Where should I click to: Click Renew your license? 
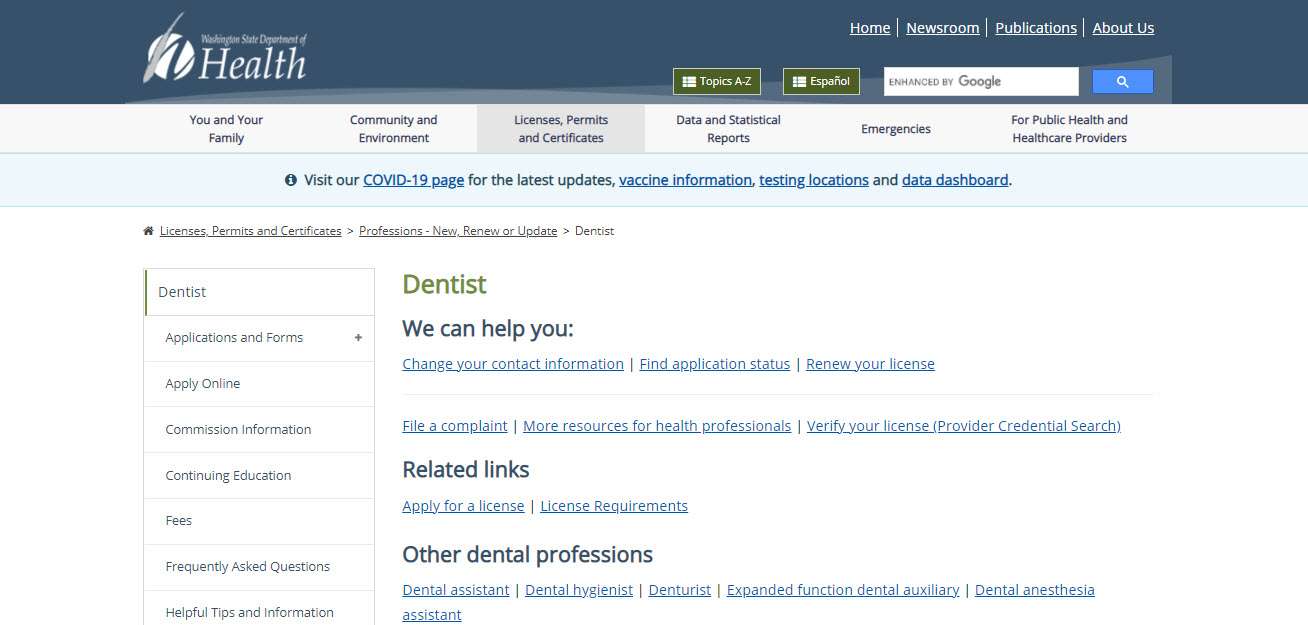(869, 363)
